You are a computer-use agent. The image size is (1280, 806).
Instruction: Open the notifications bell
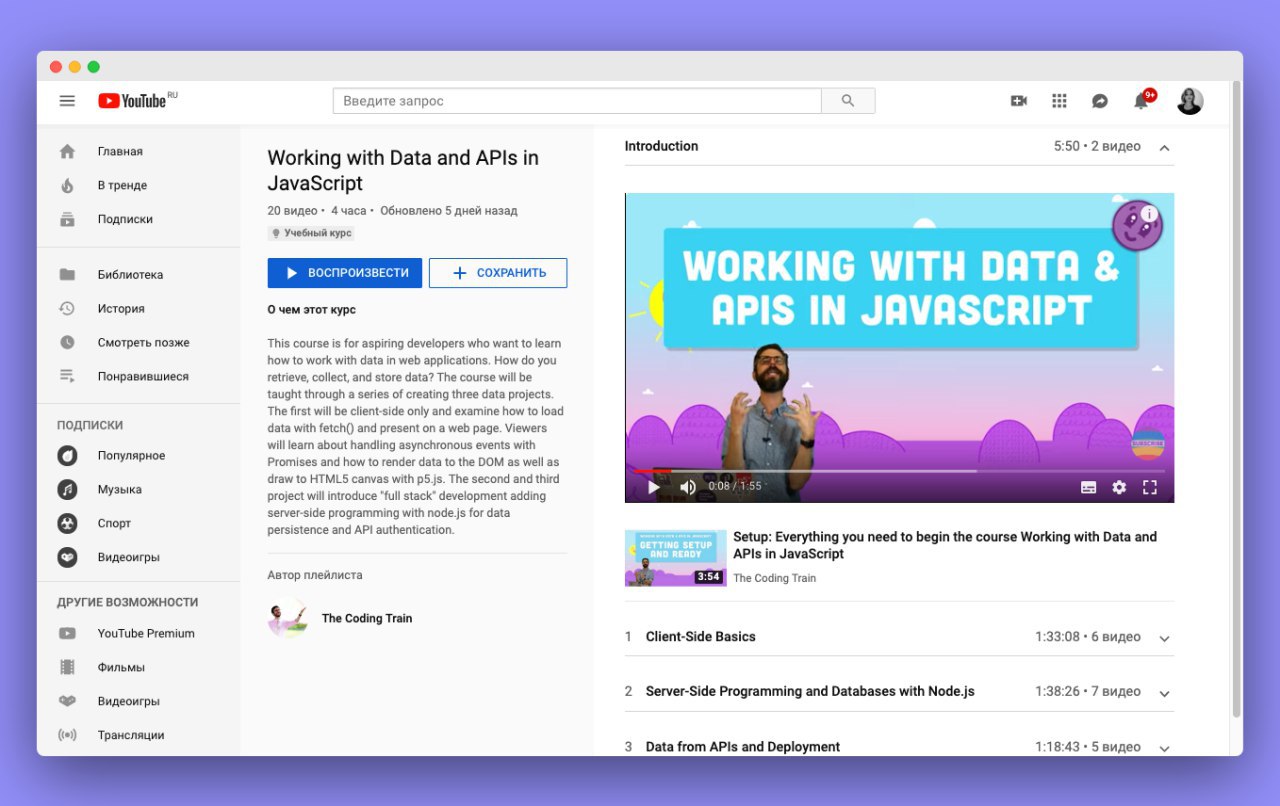pos(1141,101)
